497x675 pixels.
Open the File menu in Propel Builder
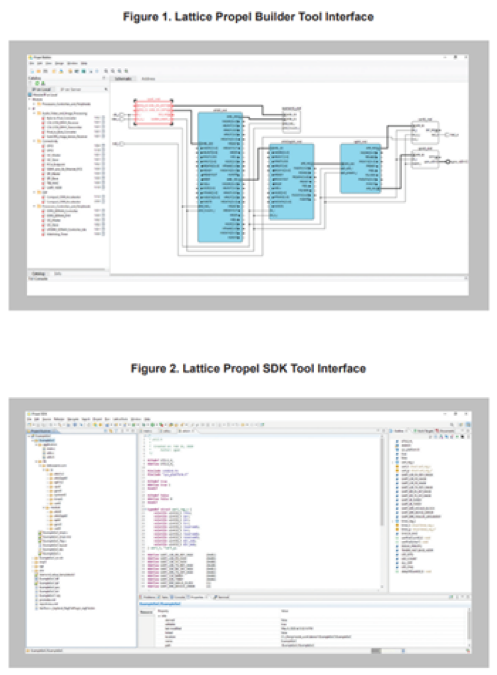(31, 63)
